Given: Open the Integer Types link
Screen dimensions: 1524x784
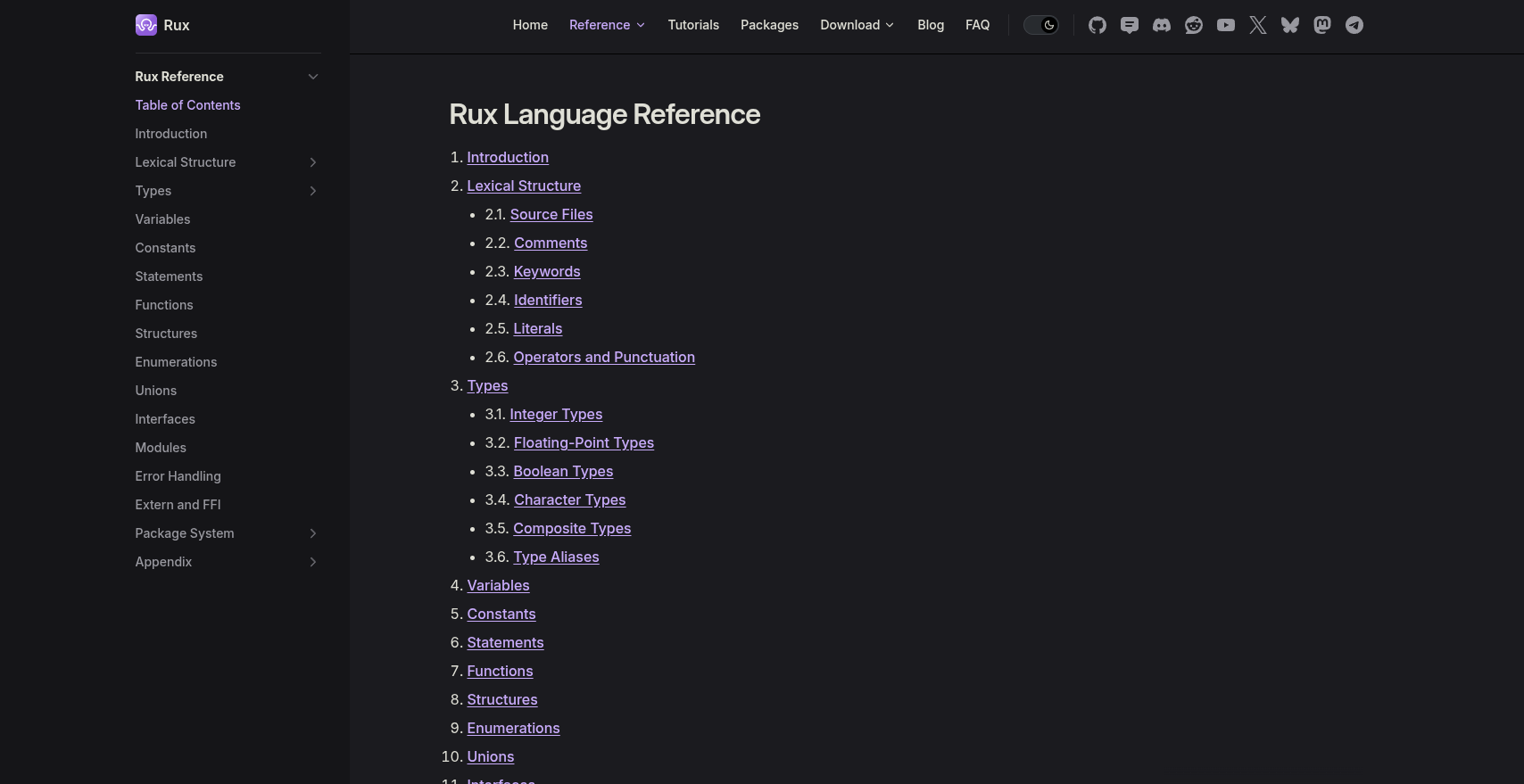Looking at the screenshot, I should coord(556,414).
